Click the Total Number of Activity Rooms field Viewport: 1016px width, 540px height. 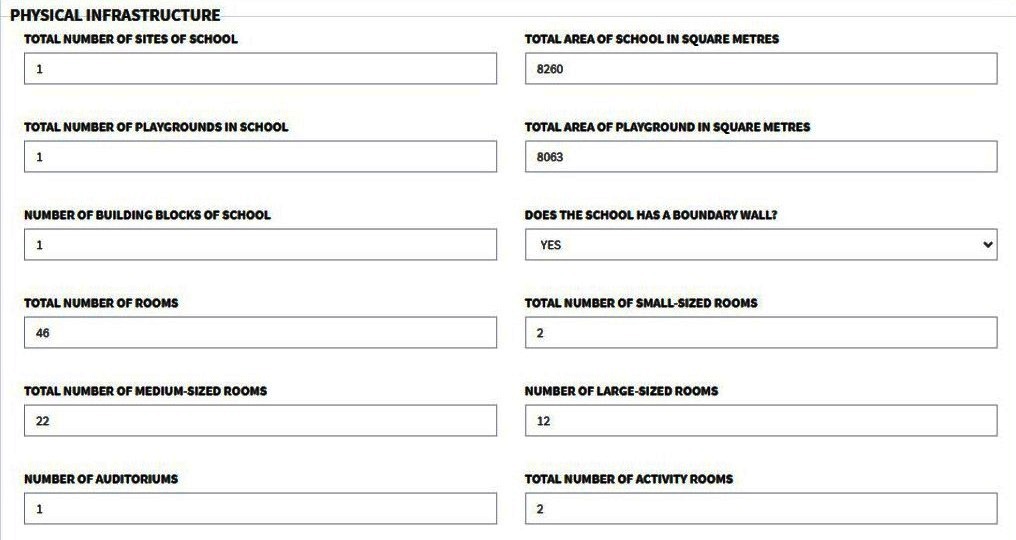[760, 509]
